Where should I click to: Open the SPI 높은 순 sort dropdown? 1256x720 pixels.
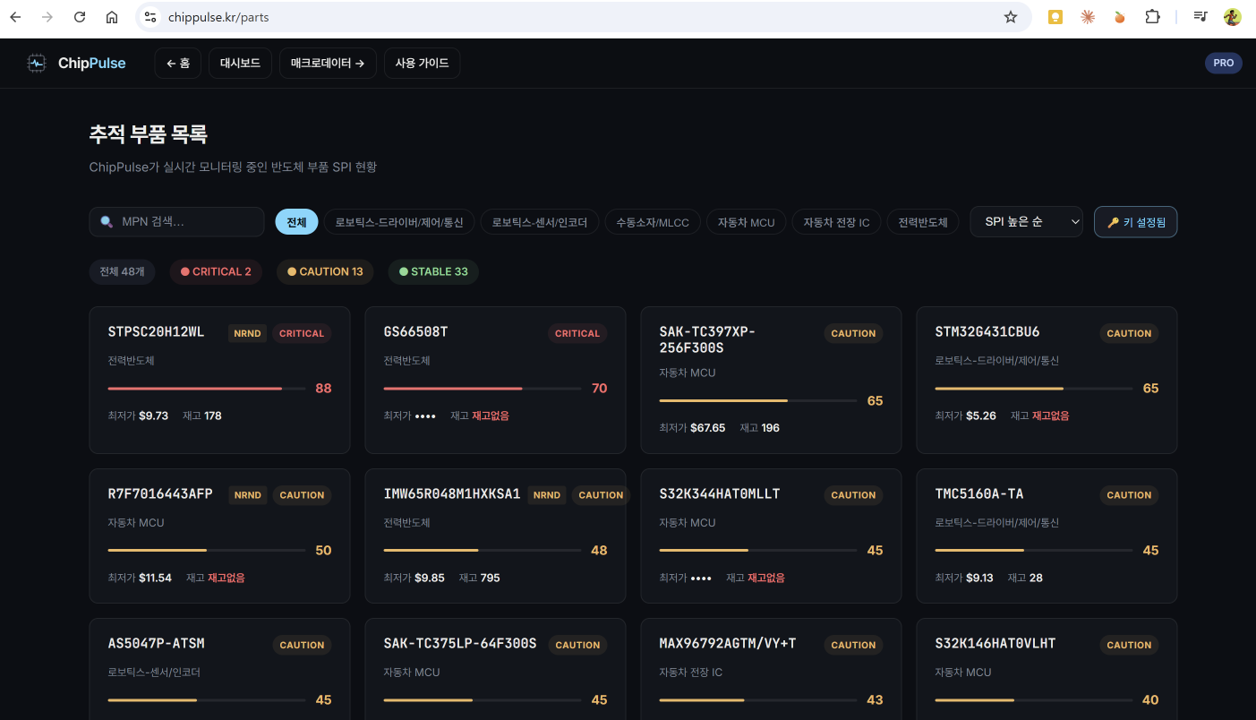(x=1026, y=222)
